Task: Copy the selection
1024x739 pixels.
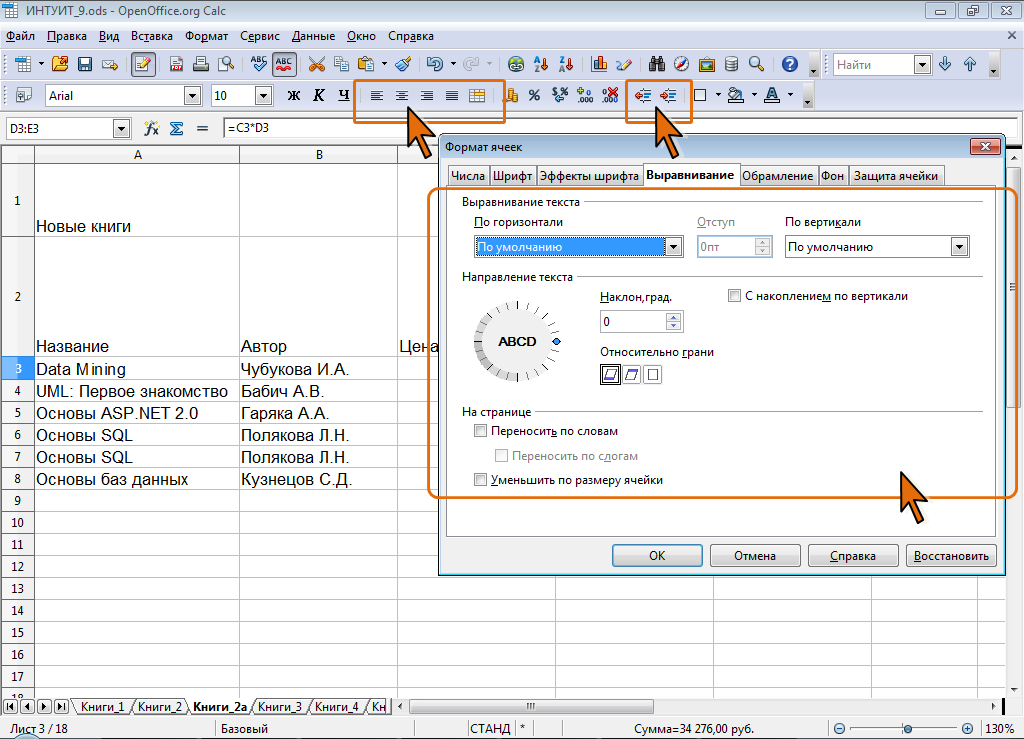Action: pyautogui.click(x=342, y=64)
